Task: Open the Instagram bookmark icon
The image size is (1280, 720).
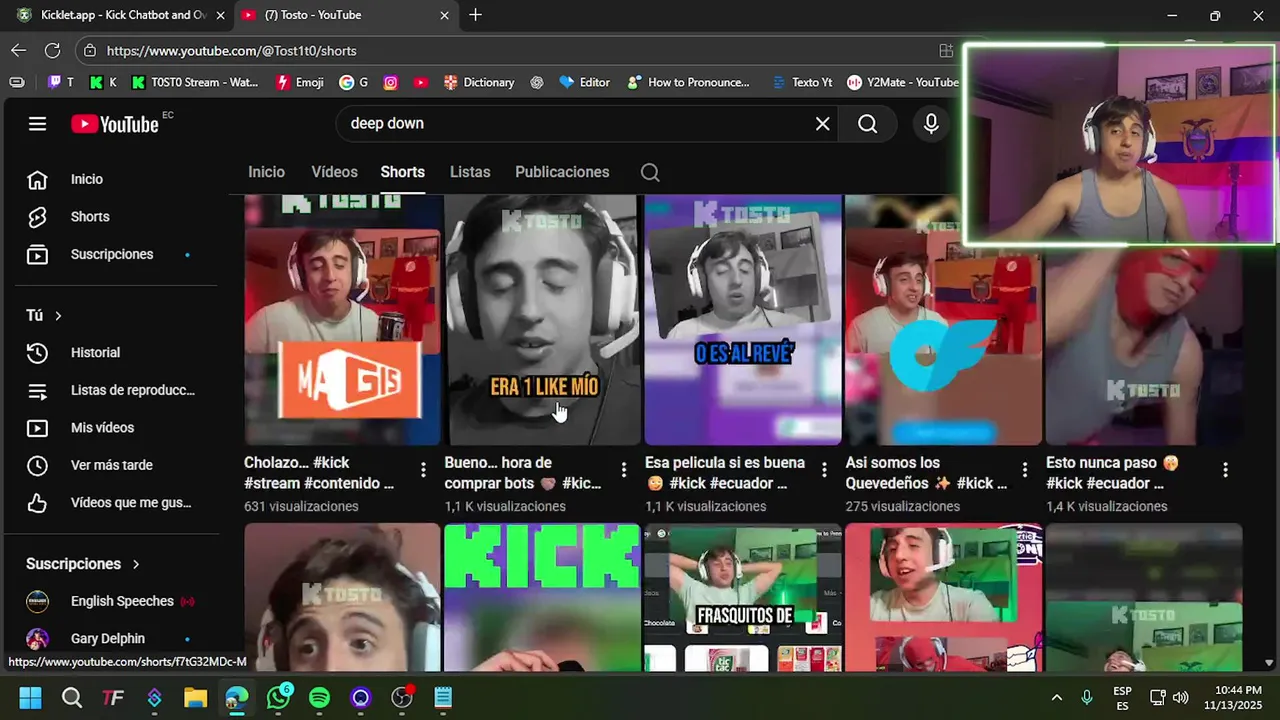Action: coord(391,82)
